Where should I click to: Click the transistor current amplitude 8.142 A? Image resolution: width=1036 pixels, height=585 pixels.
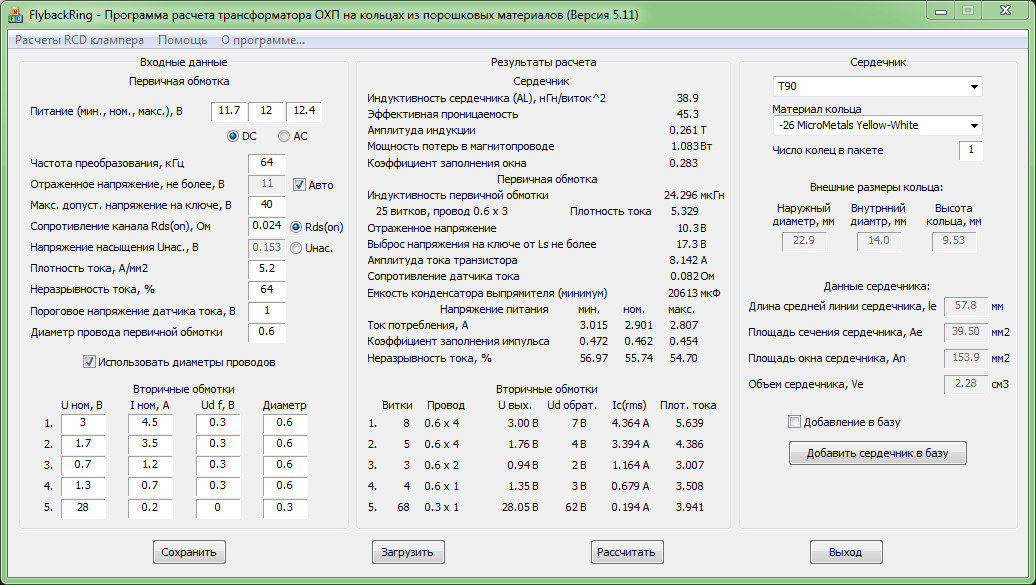(x=688, y=260)
